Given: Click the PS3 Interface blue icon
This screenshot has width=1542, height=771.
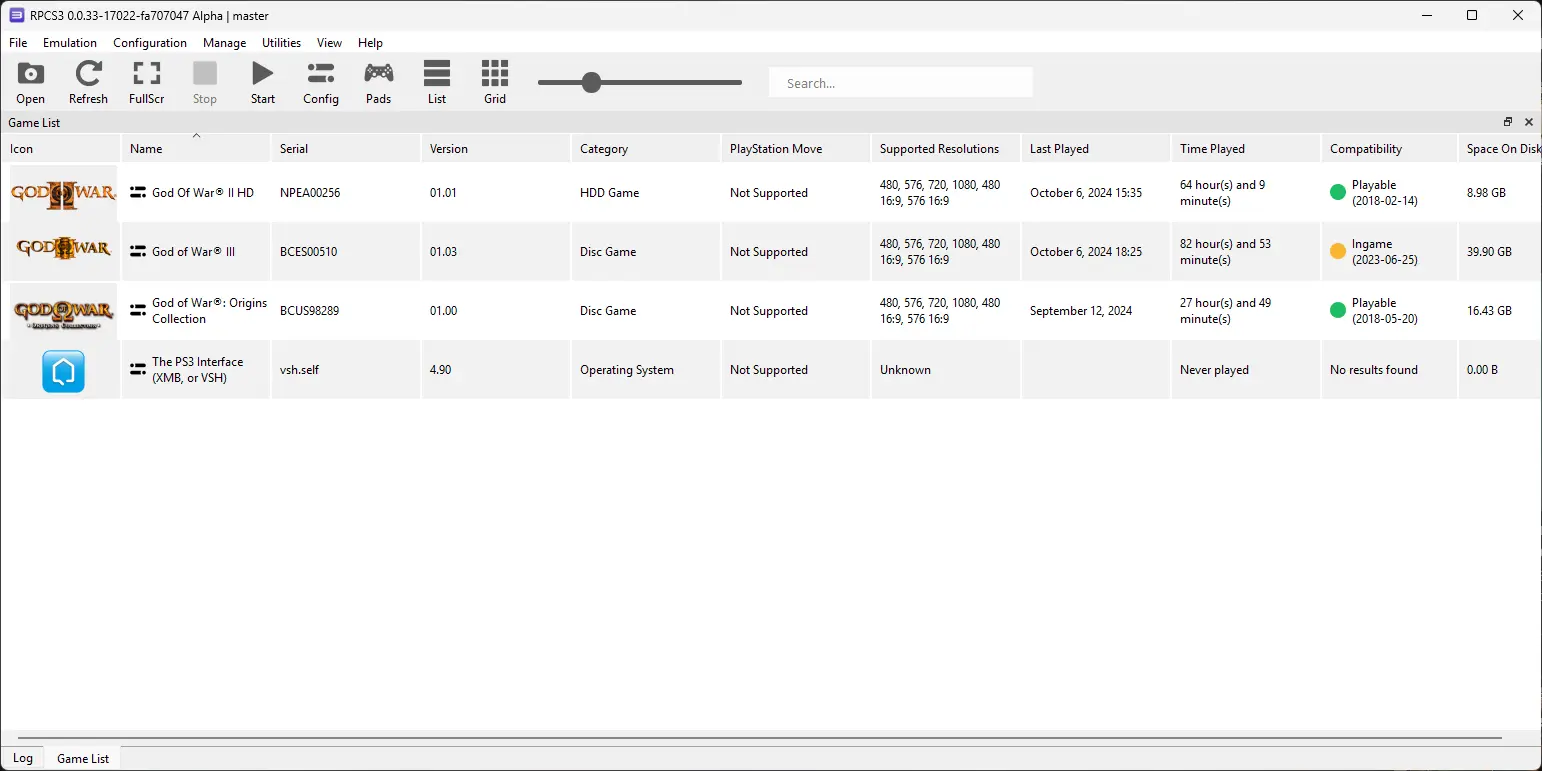Looking at the screenshot, I should coord(63,371).
